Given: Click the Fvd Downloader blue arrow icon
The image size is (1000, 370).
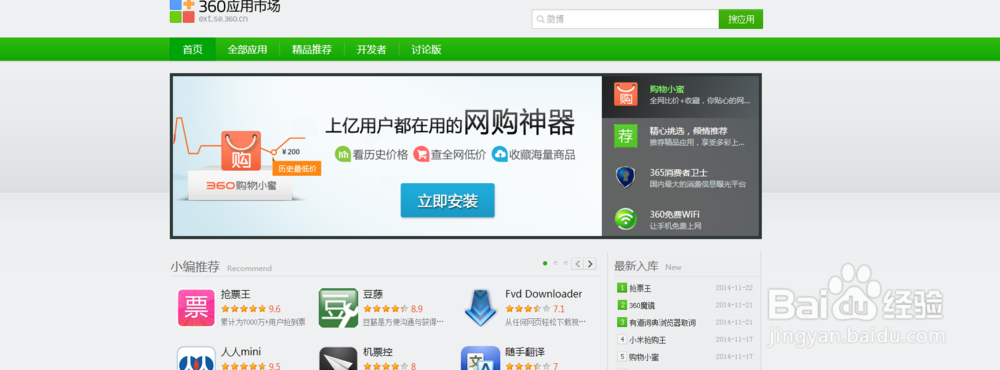Looking at the screenshot, I should click(480, 308).
